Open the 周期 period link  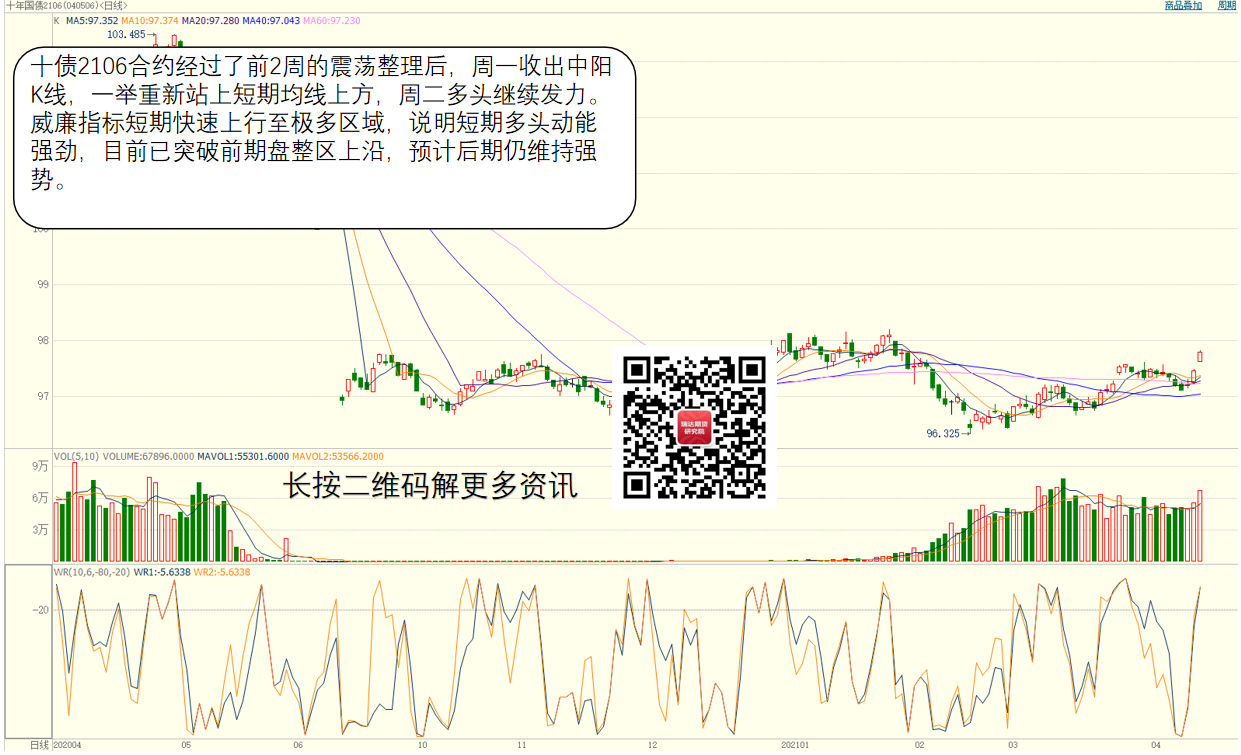point(1226,6)
